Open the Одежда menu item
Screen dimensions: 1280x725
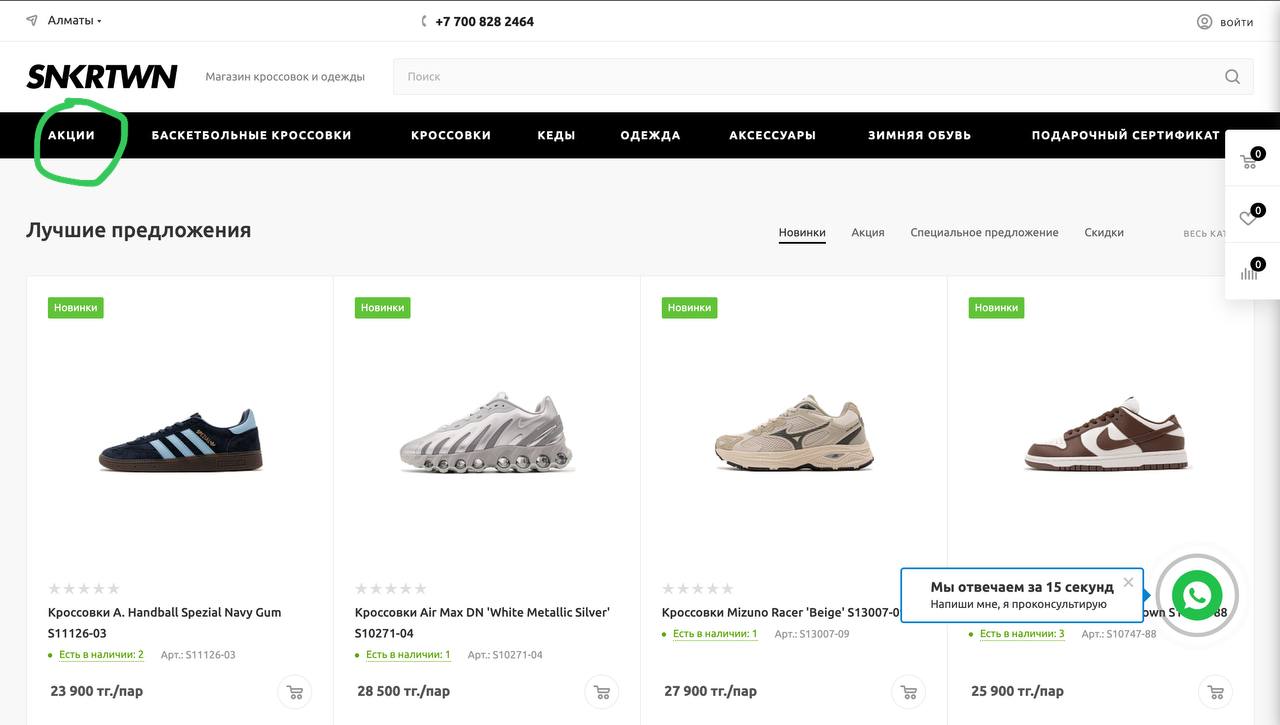click(x=650, y=135)
